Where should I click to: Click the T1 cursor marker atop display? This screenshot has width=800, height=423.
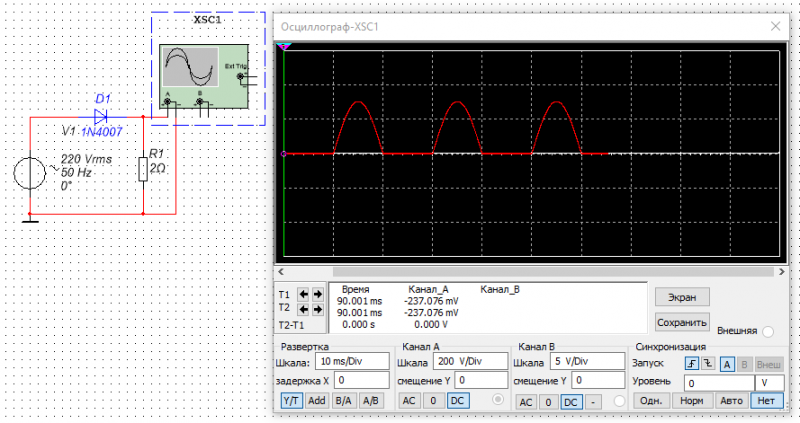[284, 47]
